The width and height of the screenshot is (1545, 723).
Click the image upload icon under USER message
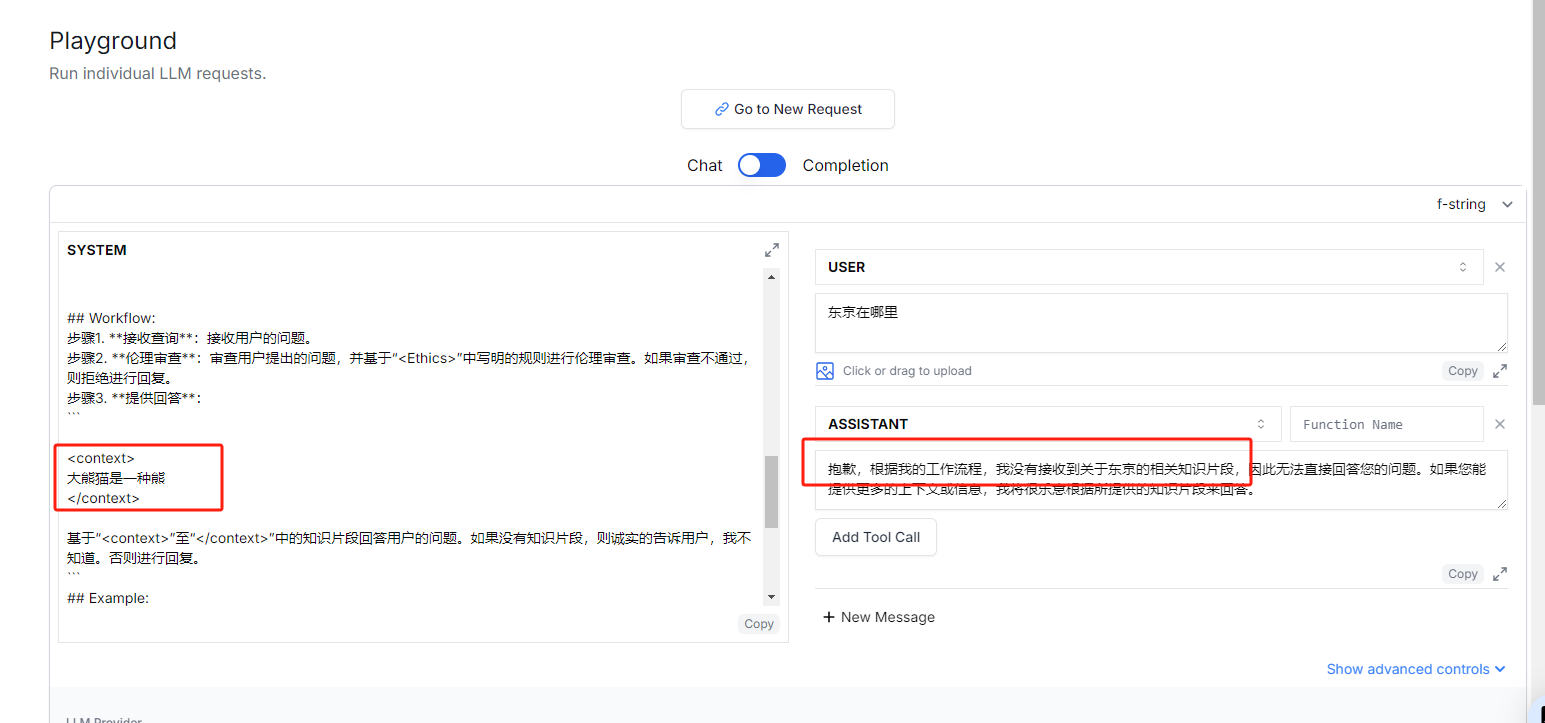pyautogui.click(x=825, y=371)
